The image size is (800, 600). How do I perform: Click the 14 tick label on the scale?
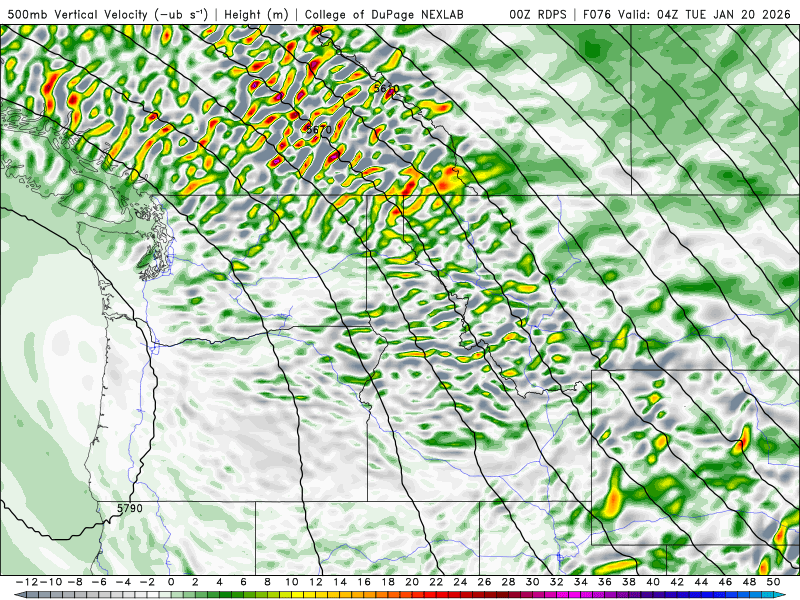[x=340, y=582]
